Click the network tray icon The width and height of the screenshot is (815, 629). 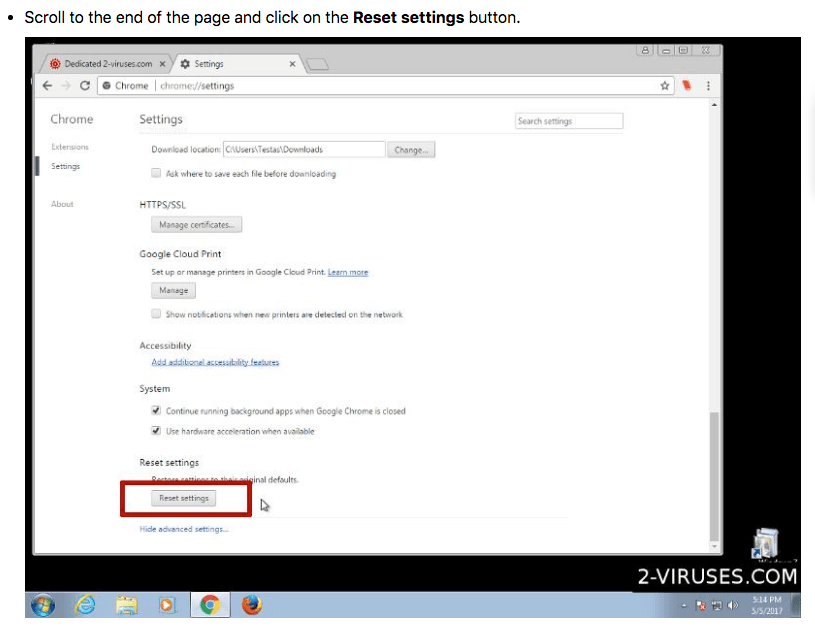[x=717, y=606]
